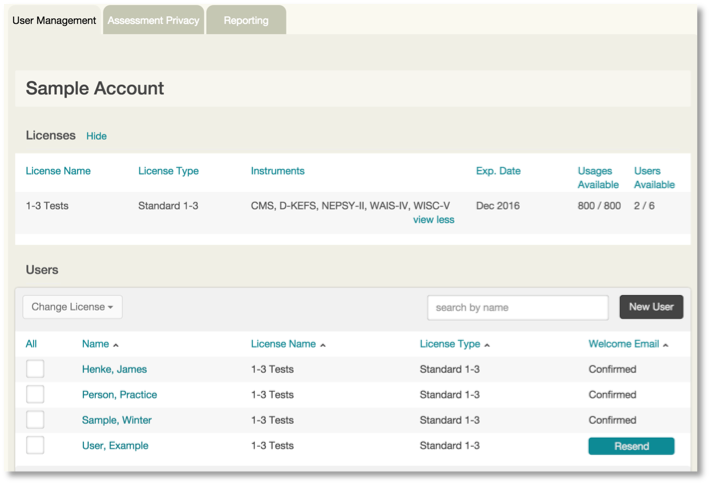
Task: Click 'Confirmed' status for Sample, Winter
Action: coord(612,420)
